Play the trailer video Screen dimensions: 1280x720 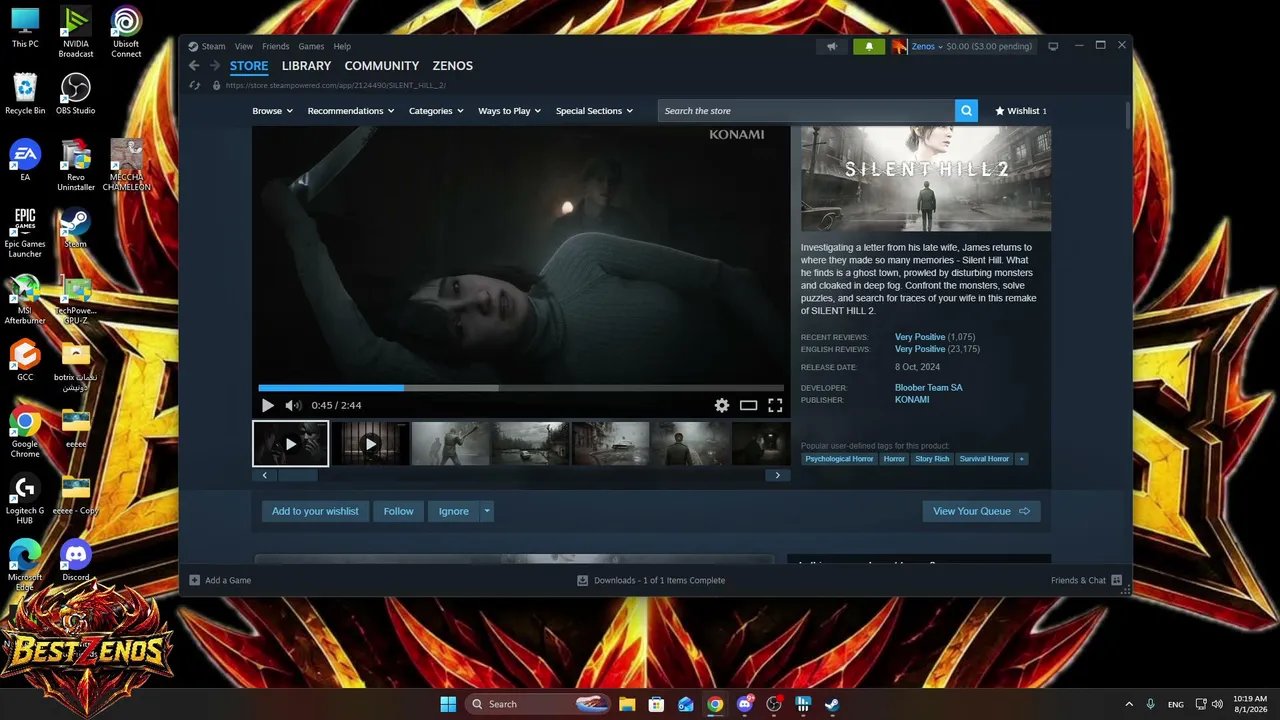point(268,405)
